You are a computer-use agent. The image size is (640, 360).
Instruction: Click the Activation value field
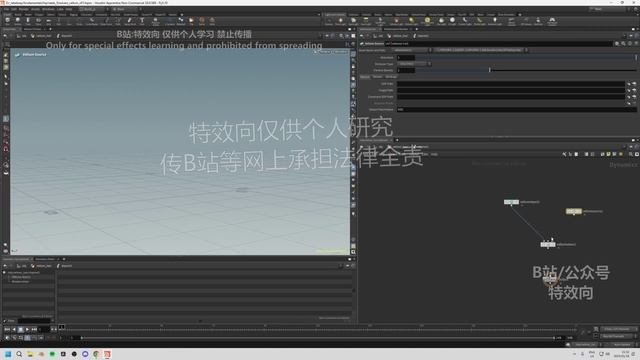pyautogui.click(x=406, y=58)
